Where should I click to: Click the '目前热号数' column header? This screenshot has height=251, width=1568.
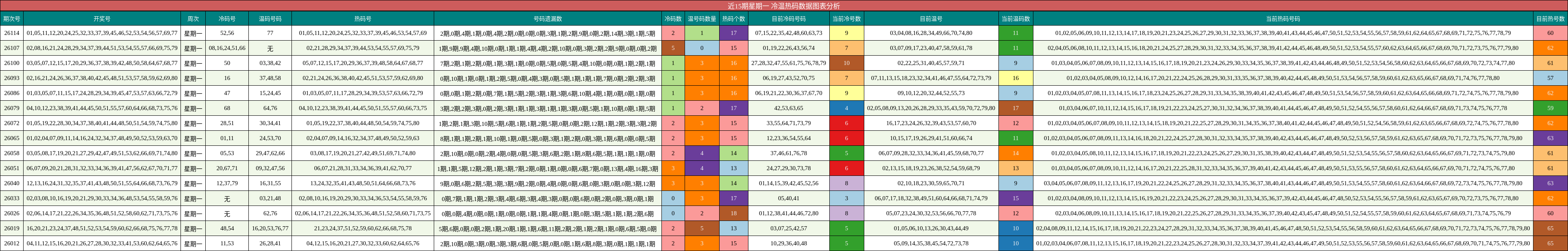pos(1550,19)
